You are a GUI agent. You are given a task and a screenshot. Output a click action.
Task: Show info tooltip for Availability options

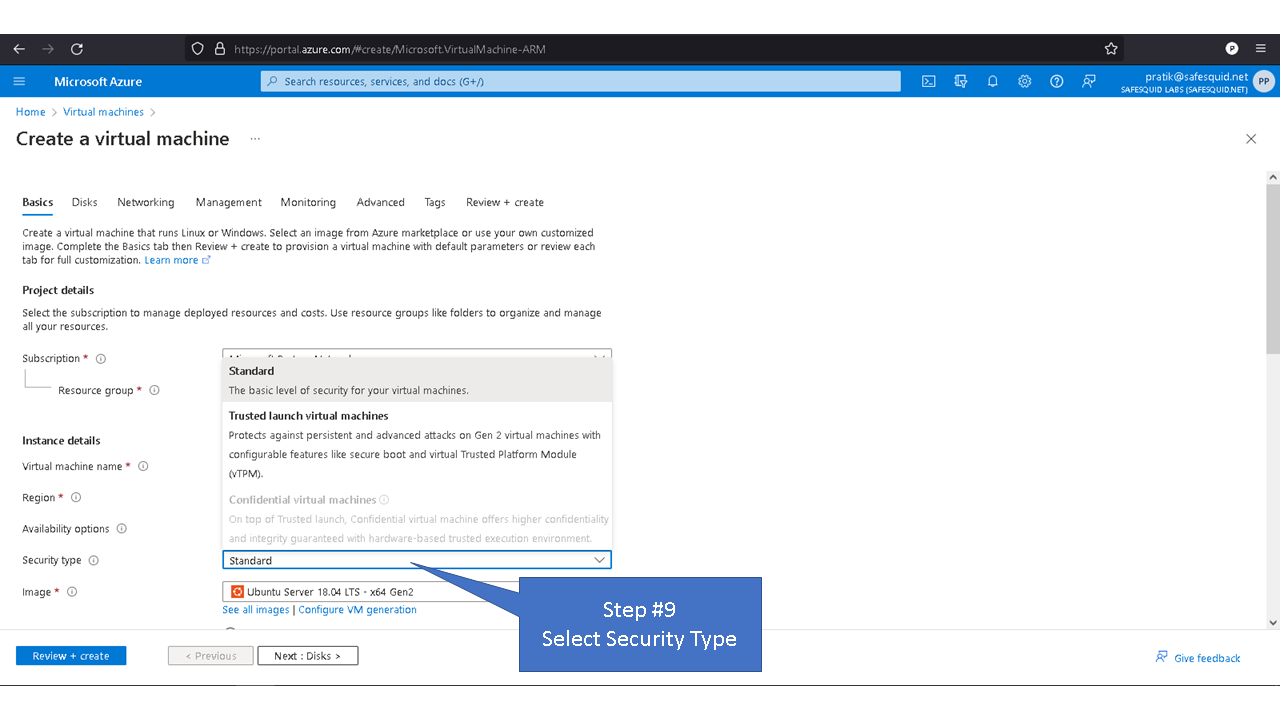(x=122, y=529)
